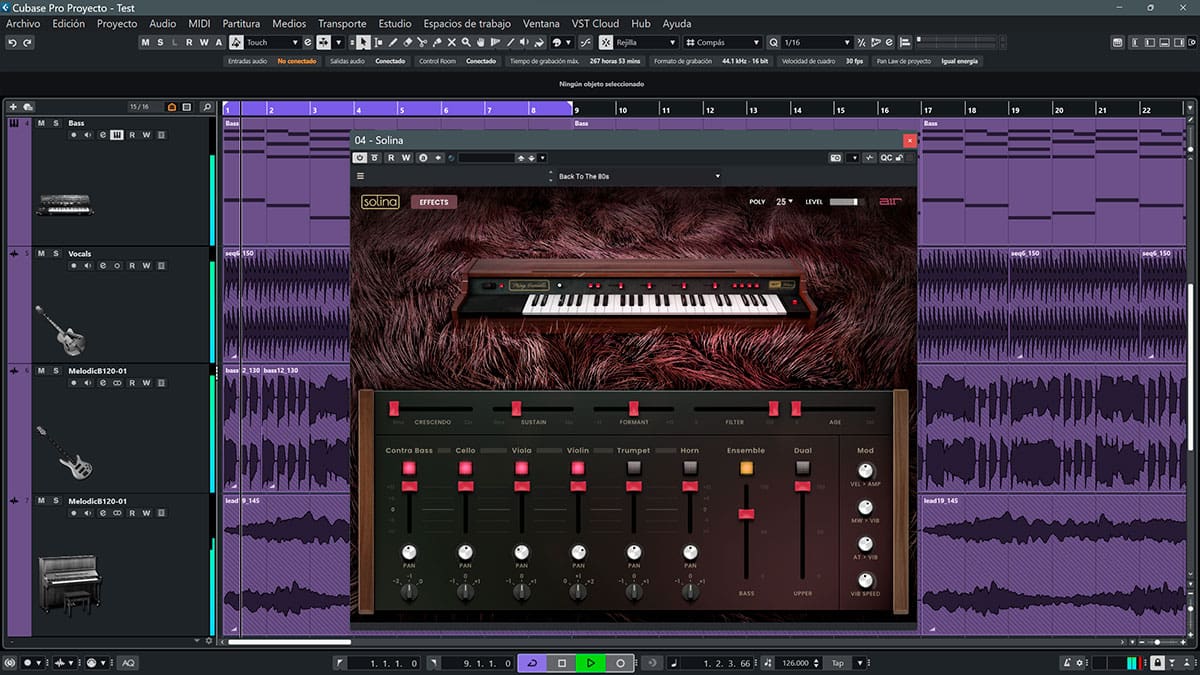Screen dimensions: 1200x675
Task: Open the Ayuda menu
Action: pyautogui.click(x=676, y=23)
